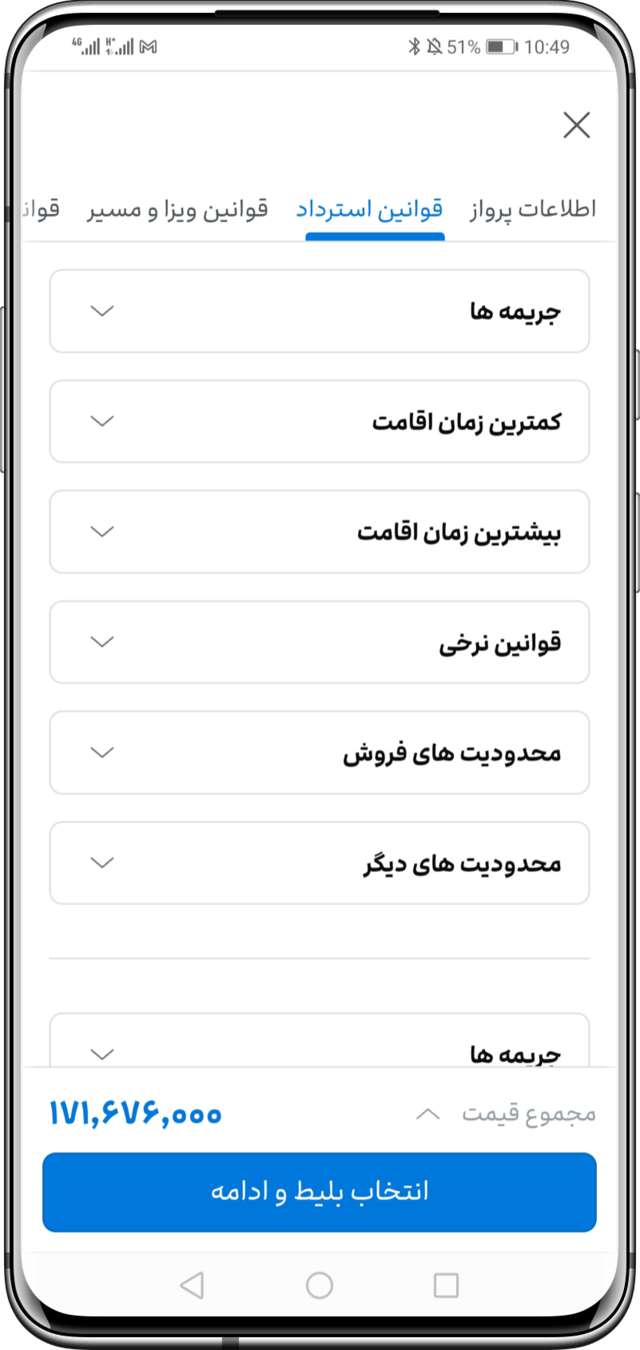Expand the first جریمه ها section
The image size is (640, 1350).
[x=319, y=311]
